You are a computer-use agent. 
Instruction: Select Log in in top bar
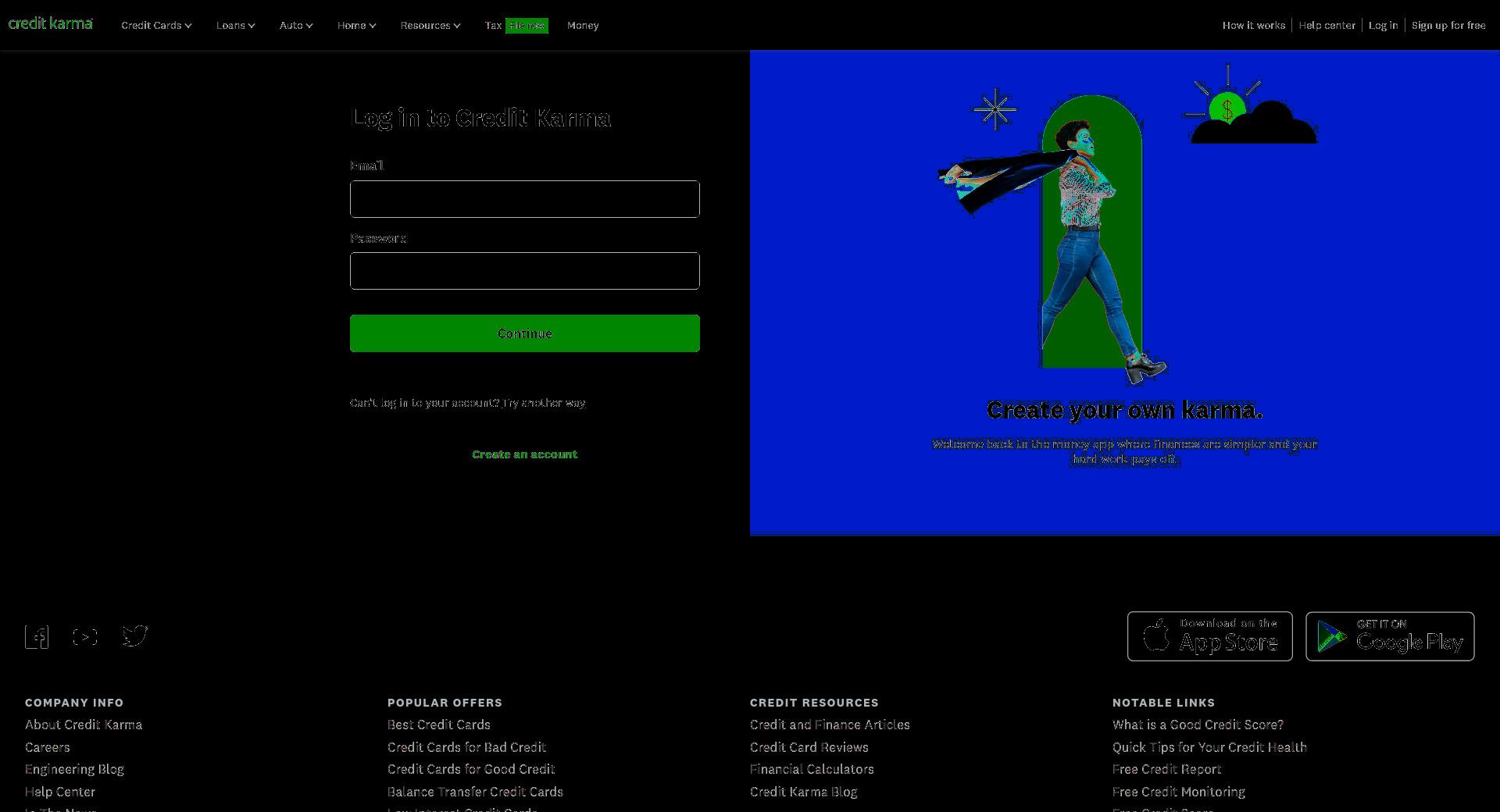(1383, 26)
